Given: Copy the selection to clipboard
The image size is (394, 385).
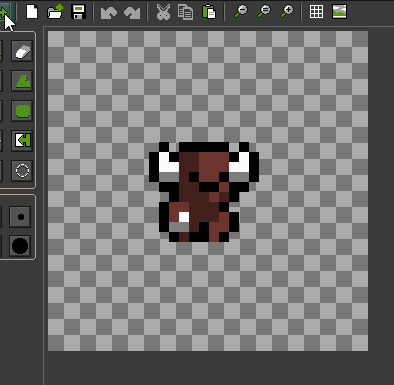Looking at the screenshot, I should tap(186, 12).
